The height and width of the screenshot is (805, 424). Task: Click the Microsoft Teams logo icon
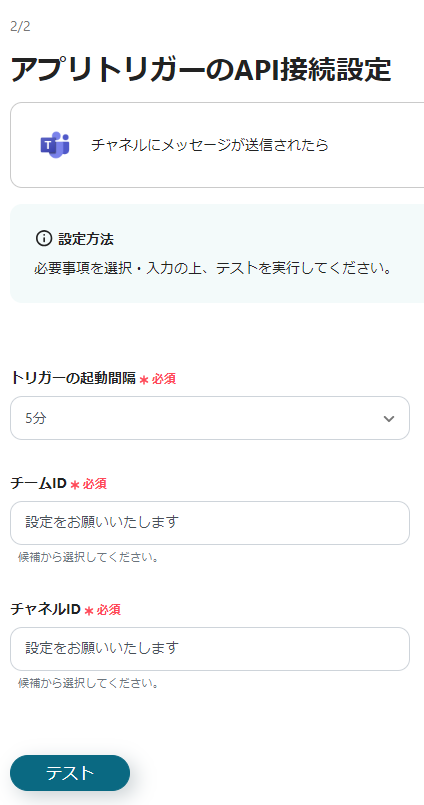(x=55, y=145)
